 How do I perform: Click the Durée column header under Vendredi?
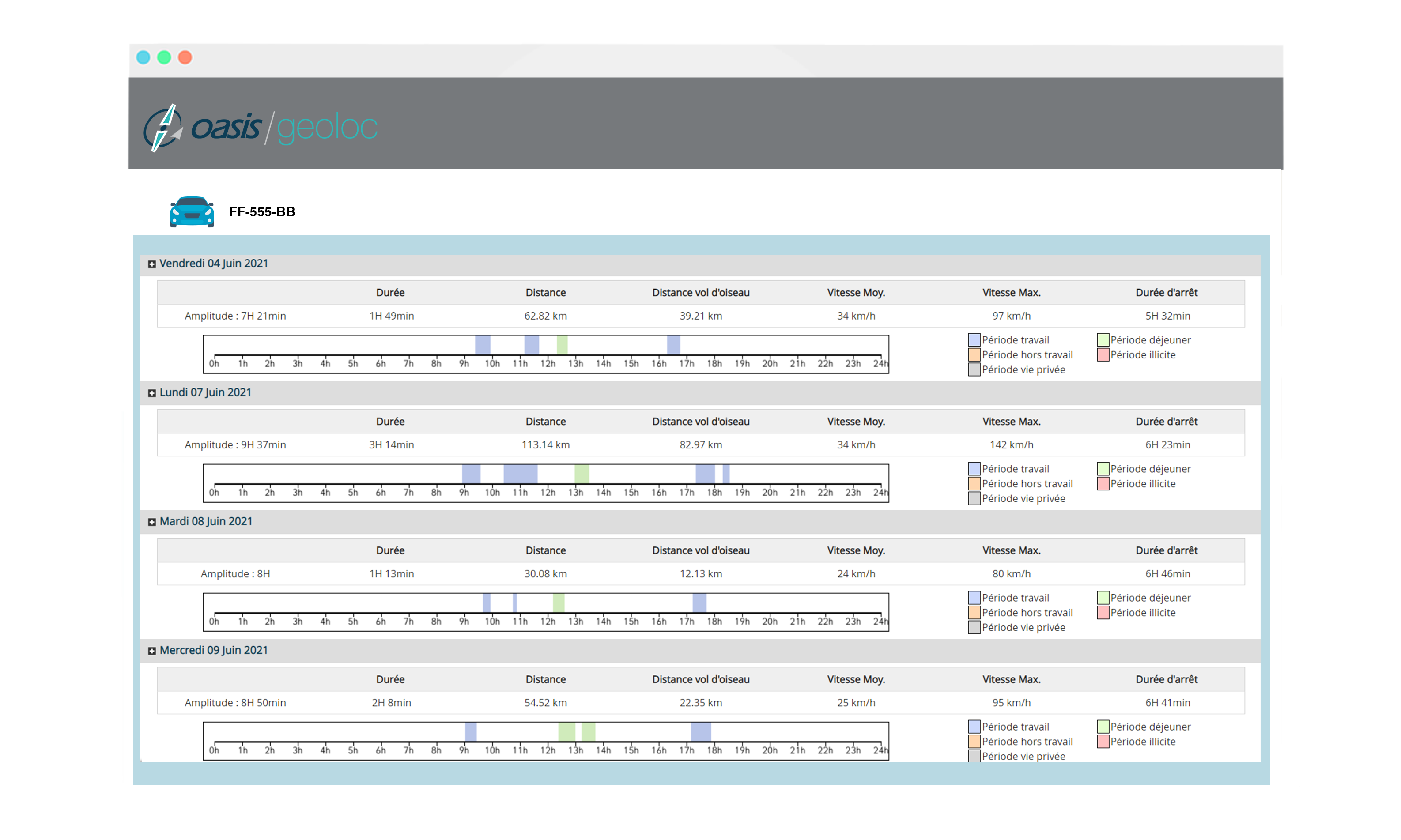[390, 293]
